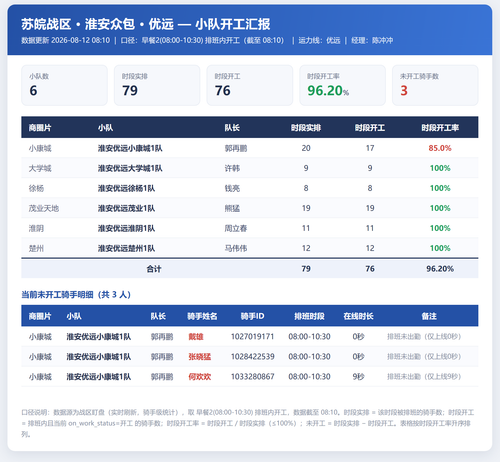This screenshot has width=500, height=462.
Task: Click team name 淮安优远茂业1队
Action: pyautogui.click(x=126, y=208)
